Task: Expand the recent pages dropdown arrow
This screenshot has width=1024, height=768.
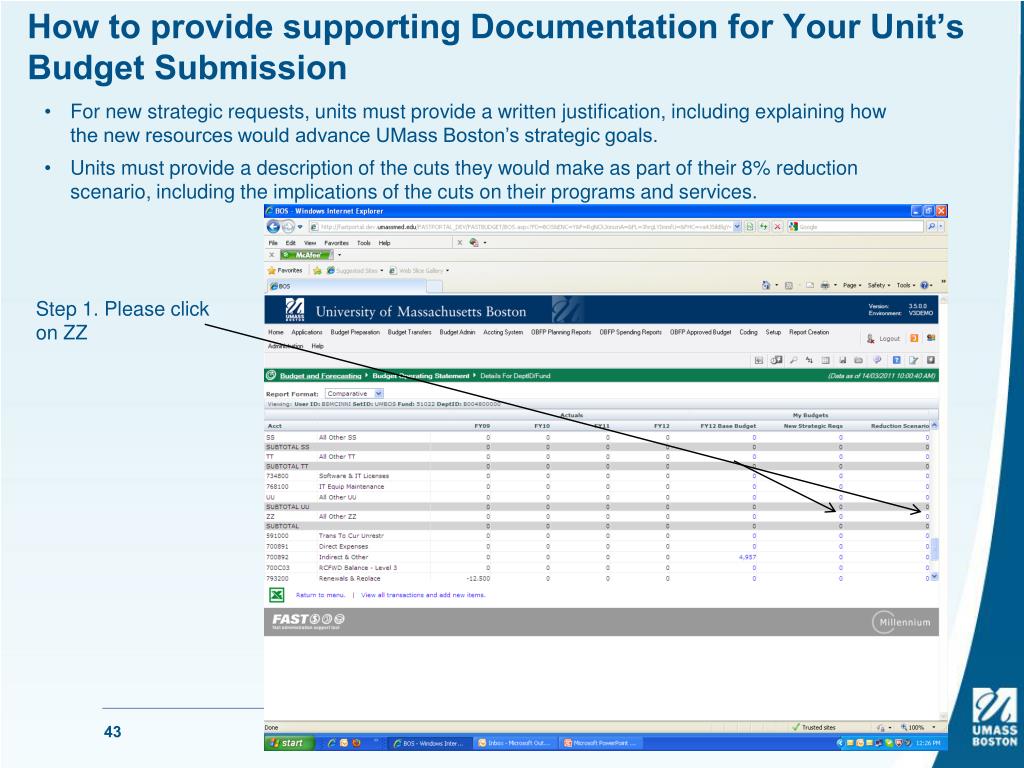Action: coord(300,227)
